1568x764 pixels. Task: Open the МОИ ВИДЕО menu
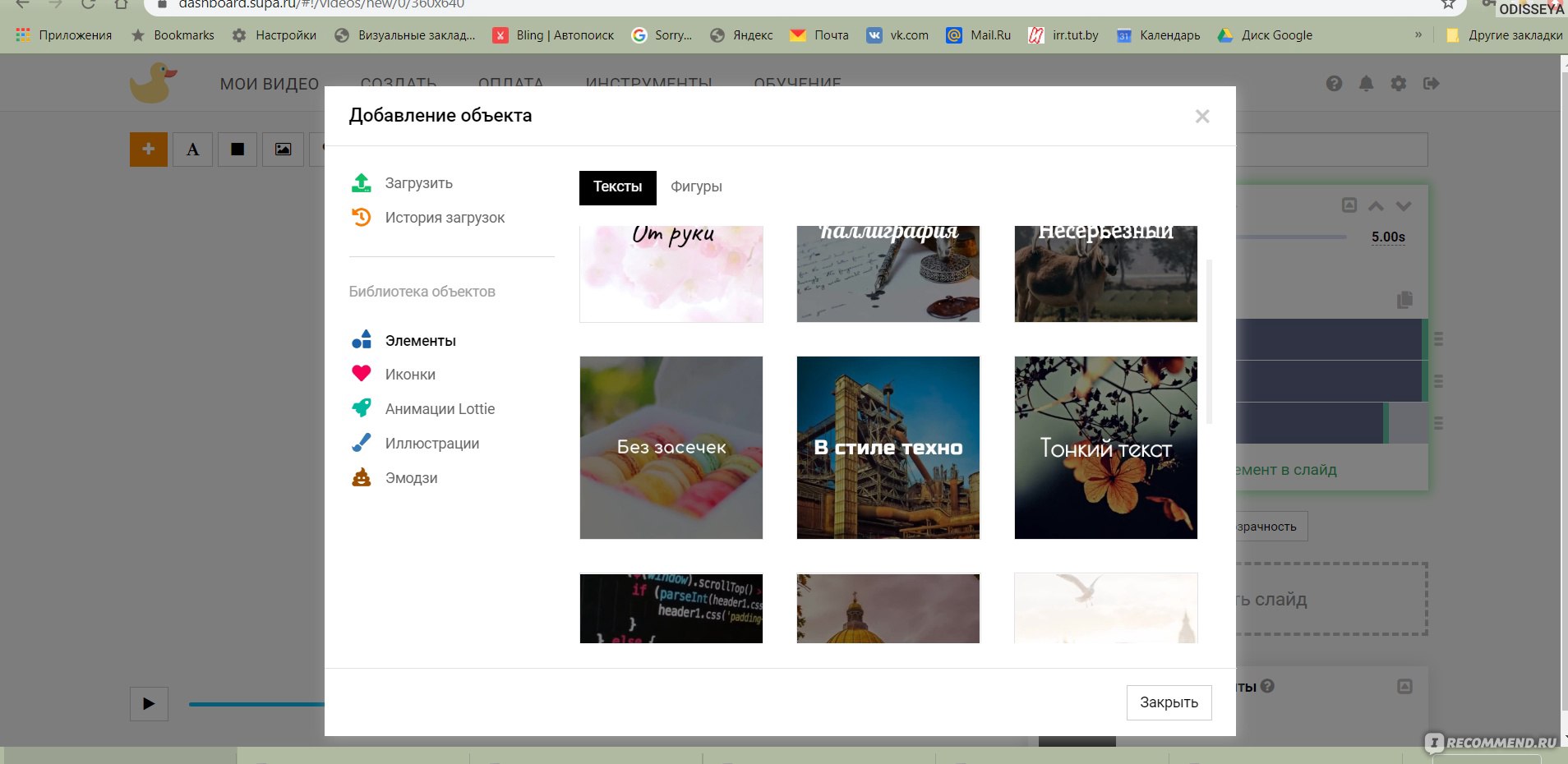(269, 84)
